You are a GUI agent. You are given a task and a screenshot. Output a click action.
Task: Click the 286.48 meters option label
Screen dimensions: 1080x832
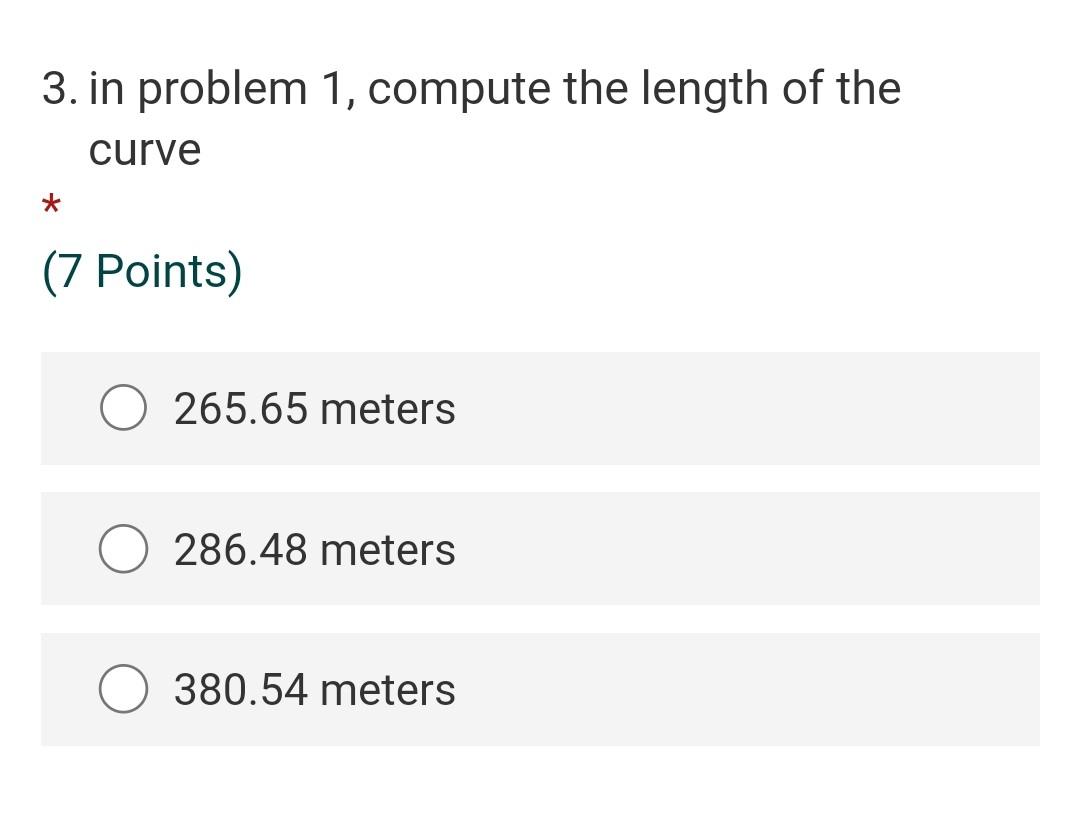(x=315, y=548)
